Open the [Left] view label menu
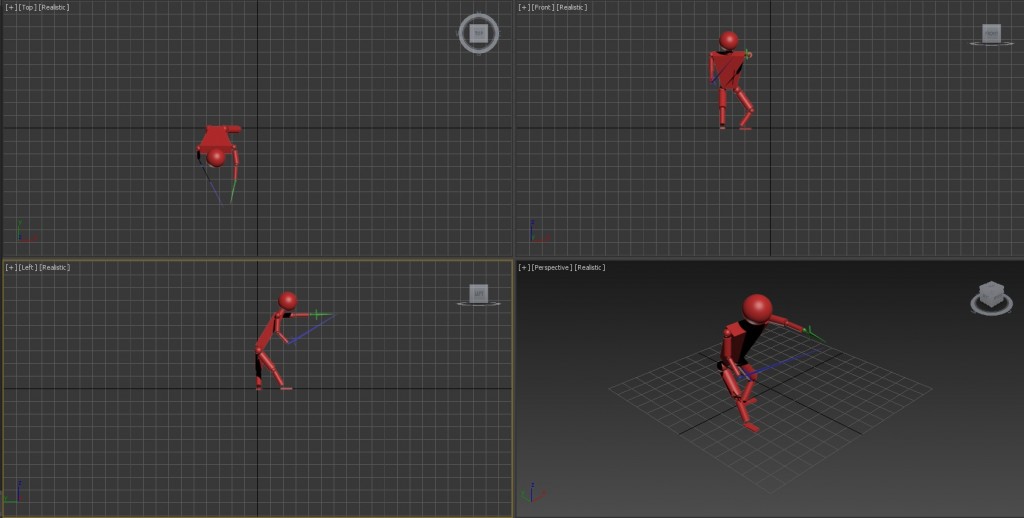This screenshot has width=1024, height=518. click(x=28, y=267)
